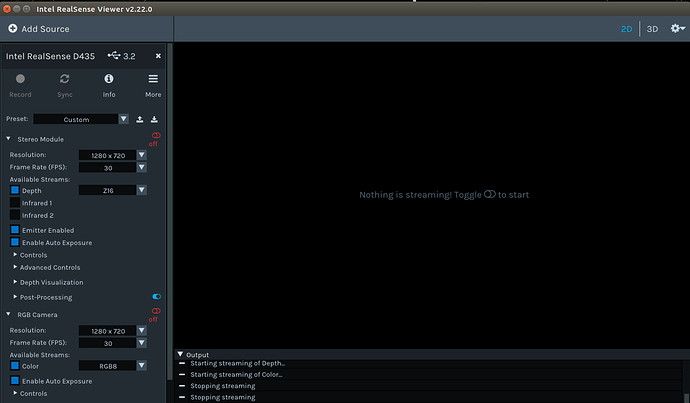Open the More hamburger menu
This screenshot has height=403, width=690.
point(153,79)
